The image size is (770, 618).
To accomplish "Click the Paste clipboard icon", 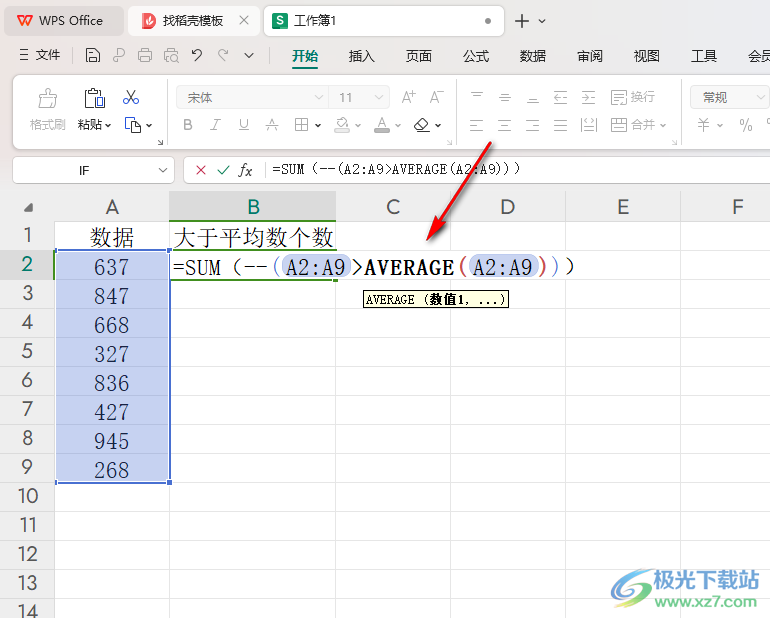I will (x=94, y=98).
